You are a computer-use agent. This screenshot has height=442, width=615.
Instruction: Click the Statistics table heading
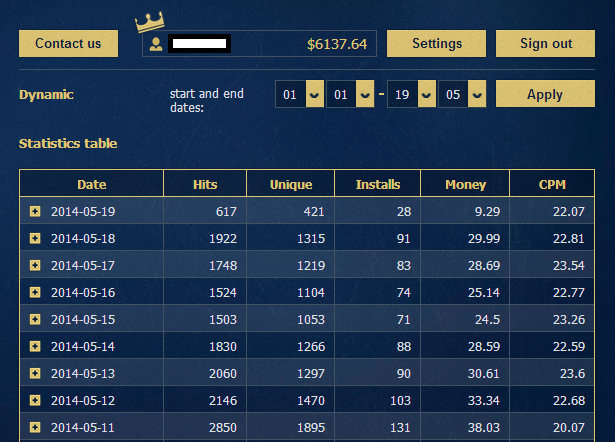point(68,144)
